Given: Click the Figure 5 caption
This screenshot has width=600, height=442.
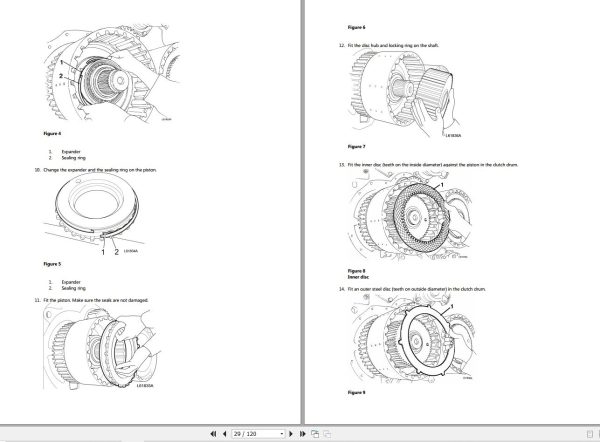Looking at the screenshot, I should click(52, 264).
